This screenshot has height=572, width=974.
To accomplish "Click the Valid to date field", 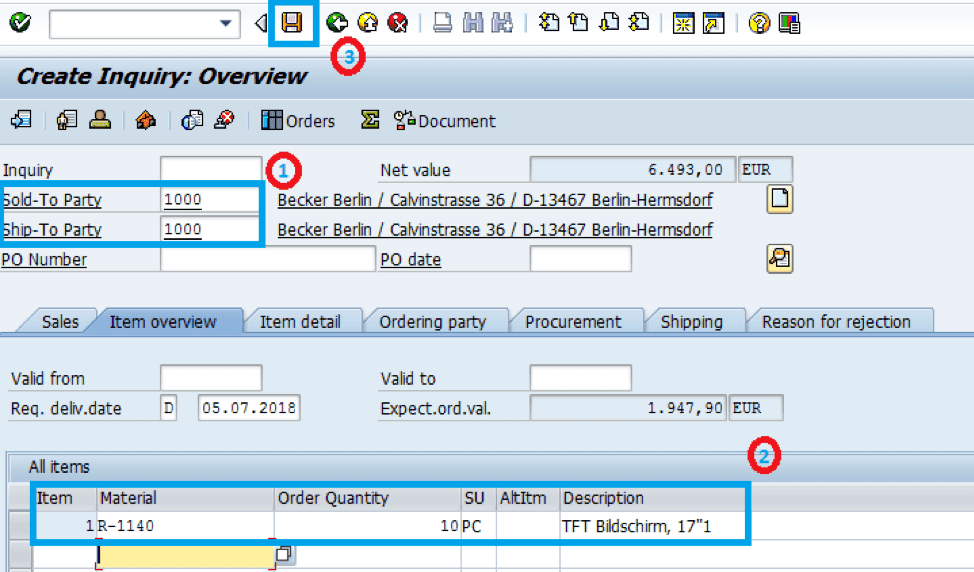I will (580, 378).
